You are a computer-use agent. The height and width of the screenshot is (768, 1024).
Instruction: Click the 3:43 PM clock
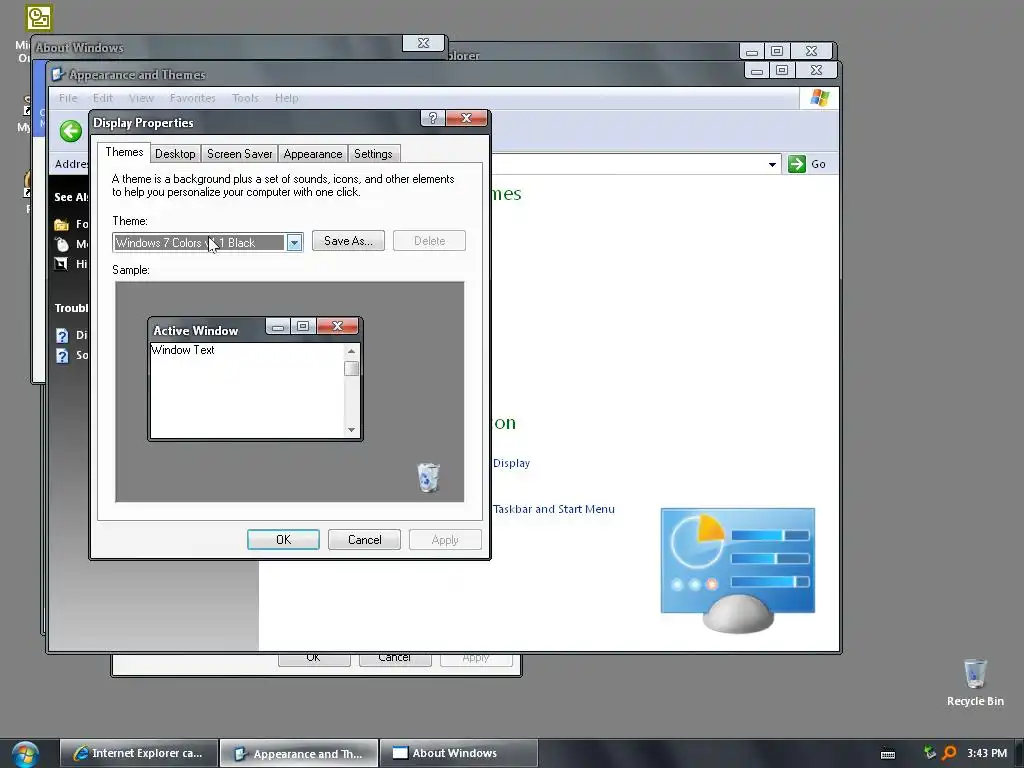[987, 753]
